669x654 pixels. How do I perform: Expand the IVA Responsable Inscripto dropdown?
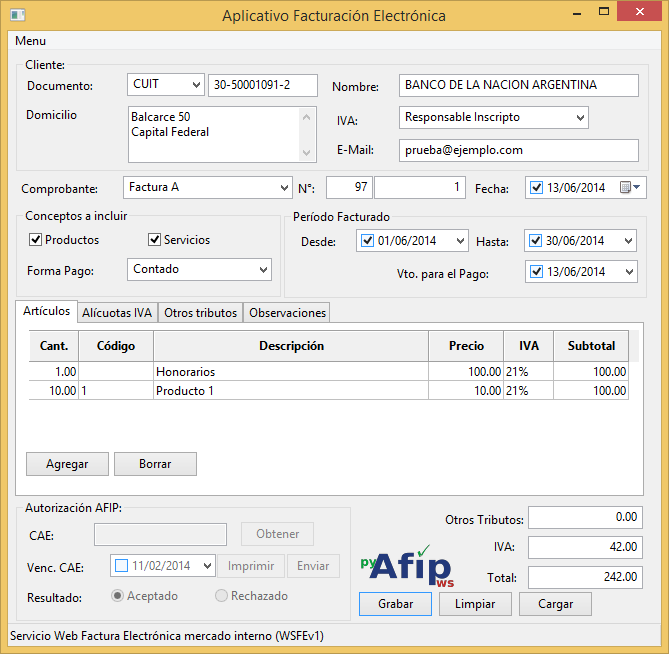point(493,117)
